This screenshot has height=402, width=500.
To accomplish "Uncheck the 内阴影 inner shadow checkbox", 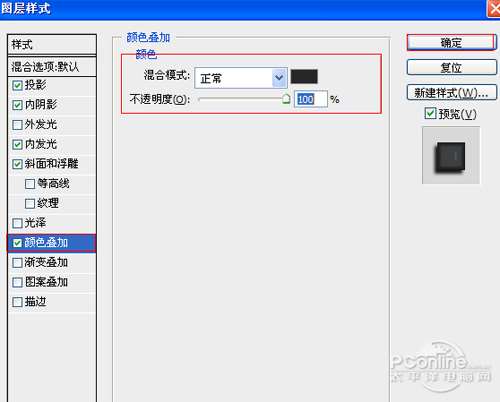I will pos(17,105).
